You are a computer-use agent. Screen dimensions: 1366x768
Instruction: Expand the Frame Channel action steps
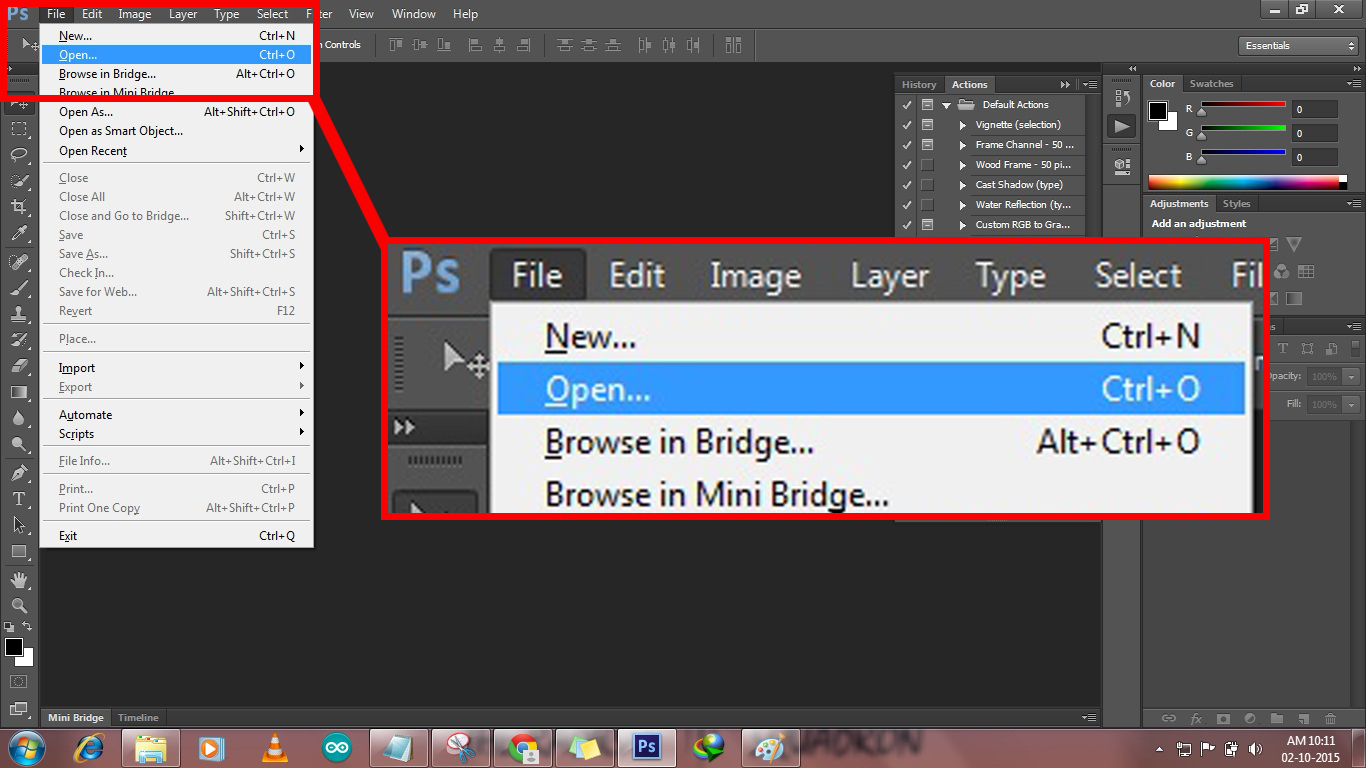[x=963, y=145]
